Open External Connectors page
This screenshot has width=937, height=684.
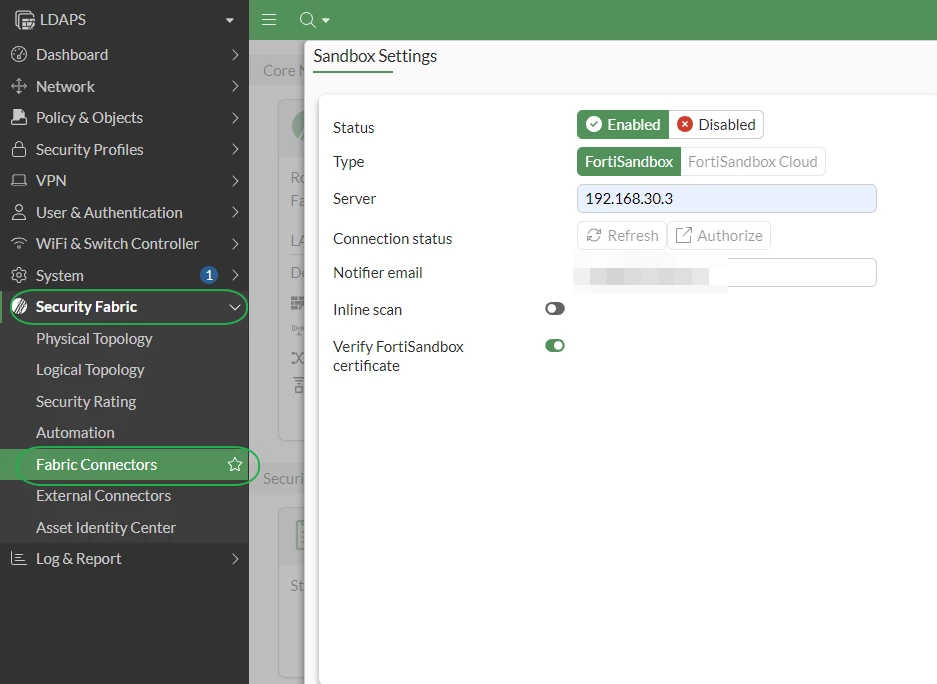pyautogui.click(x=103, y=496)
